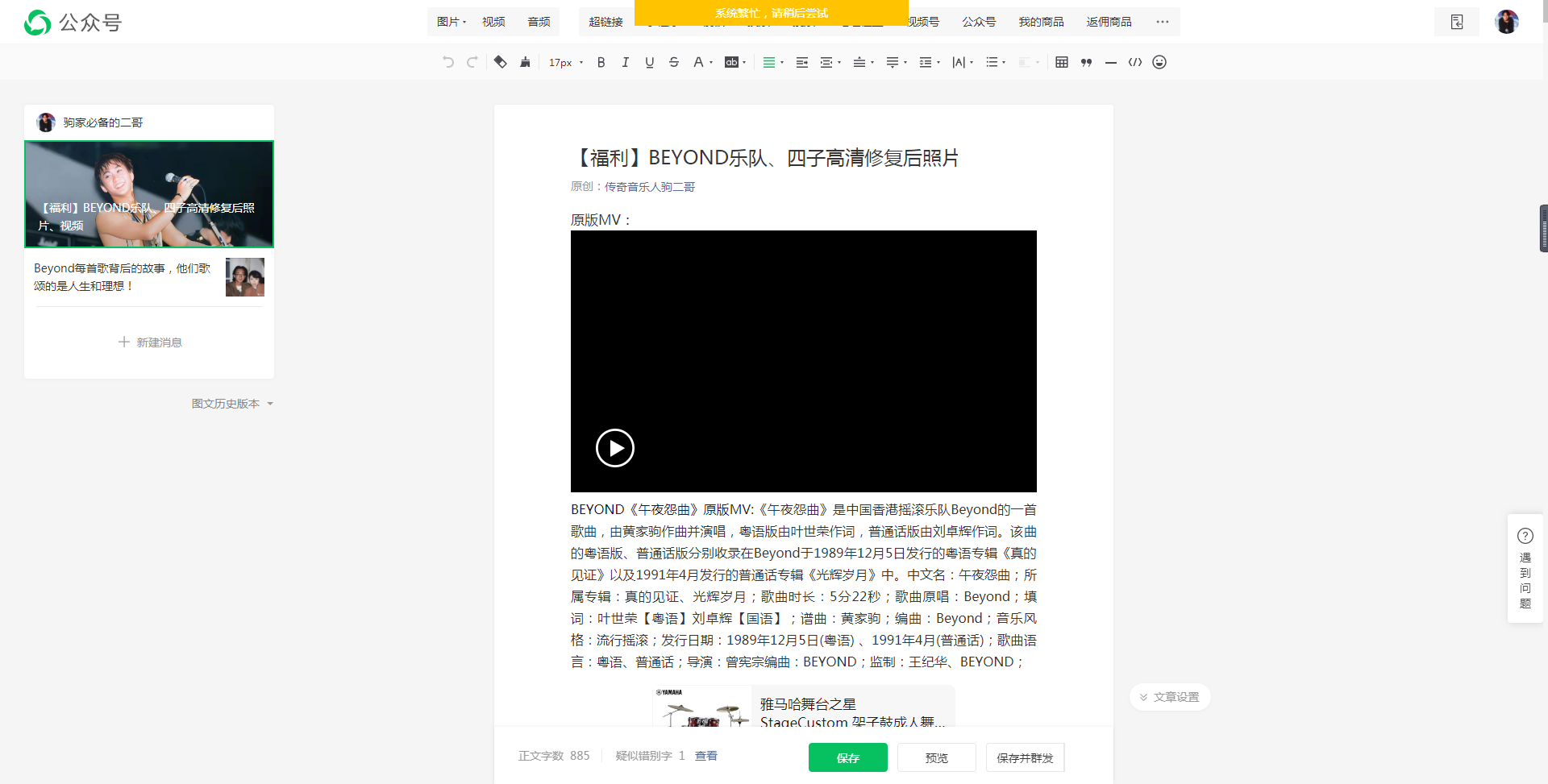Expand the 图文历史版本 dropdown

(232, 404)
